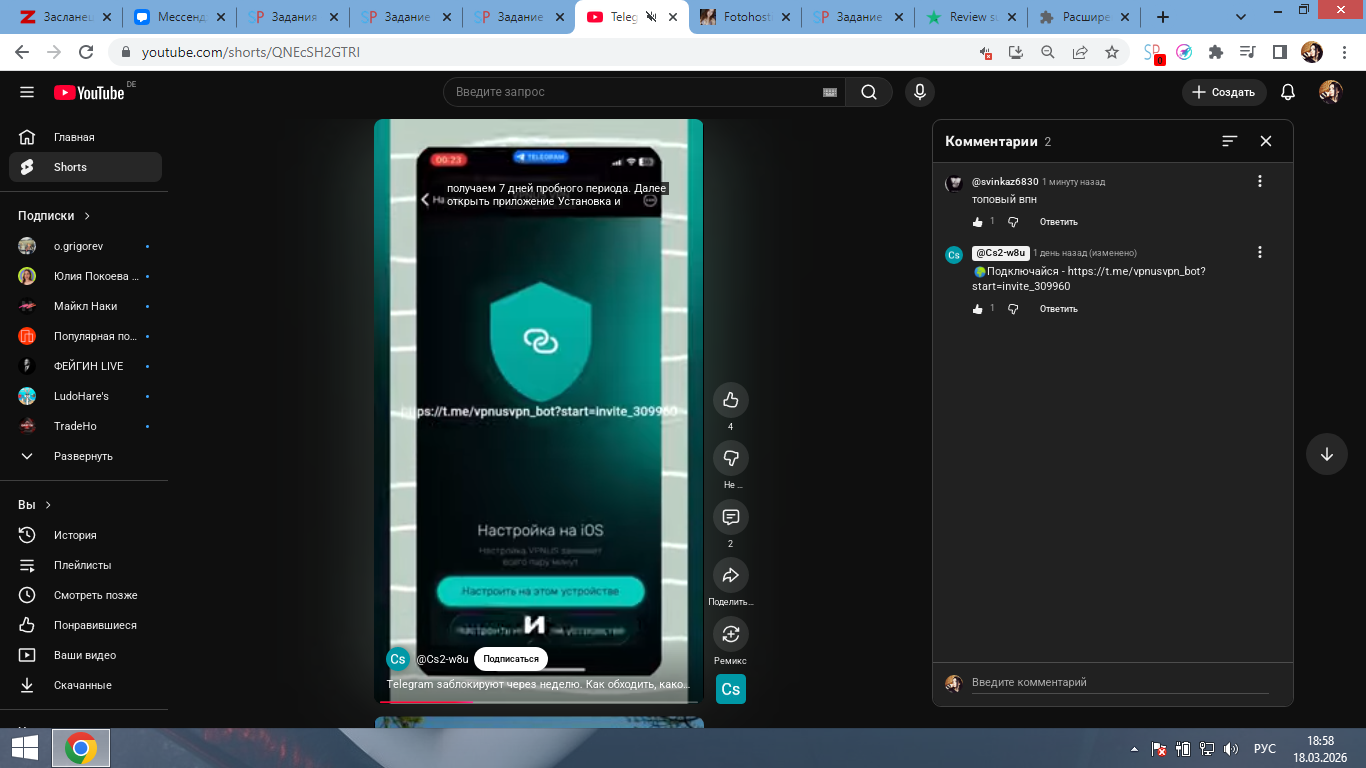Viewport: 1366px width, 768px height.
Task: Dislike the Short with thumbs down
Action: [731, 458]
